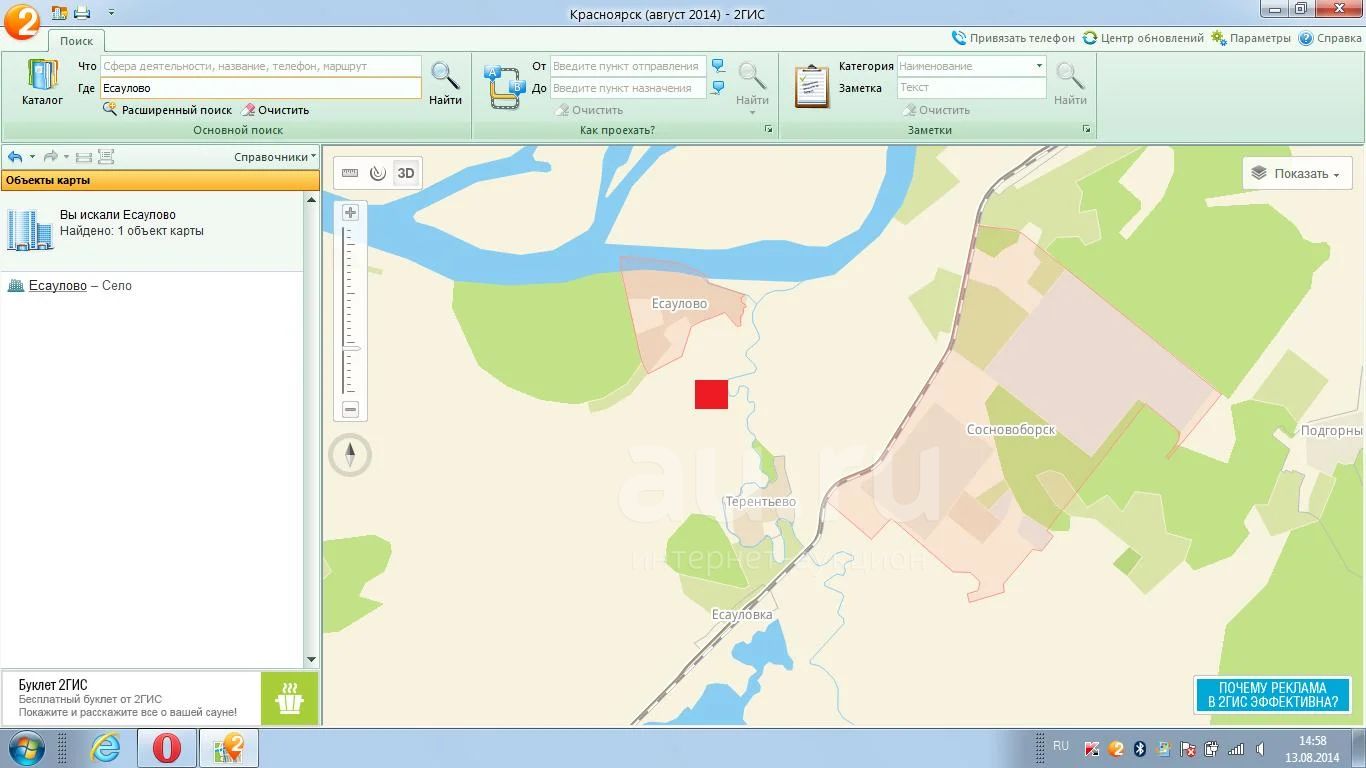Open the Показать layers dropdown
Screen dimensions: 1366x768
pos(1297,173)
